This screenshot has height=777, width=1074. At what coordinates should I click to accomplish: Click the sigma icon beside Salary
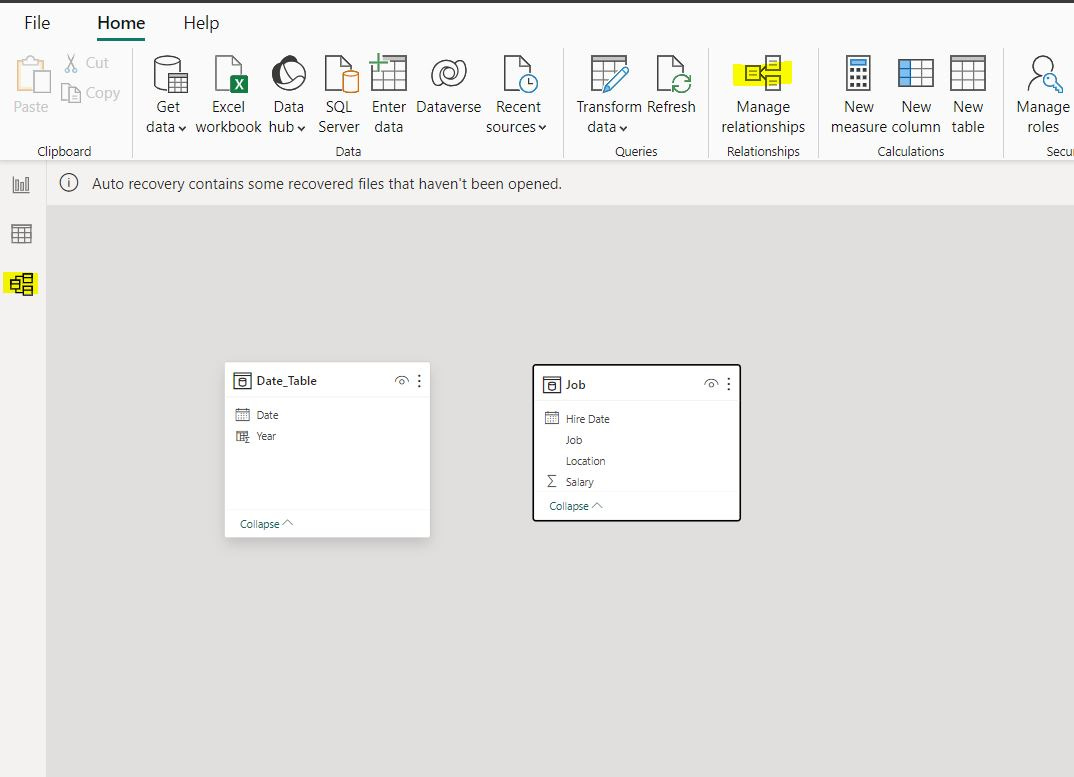click(551, 482)
